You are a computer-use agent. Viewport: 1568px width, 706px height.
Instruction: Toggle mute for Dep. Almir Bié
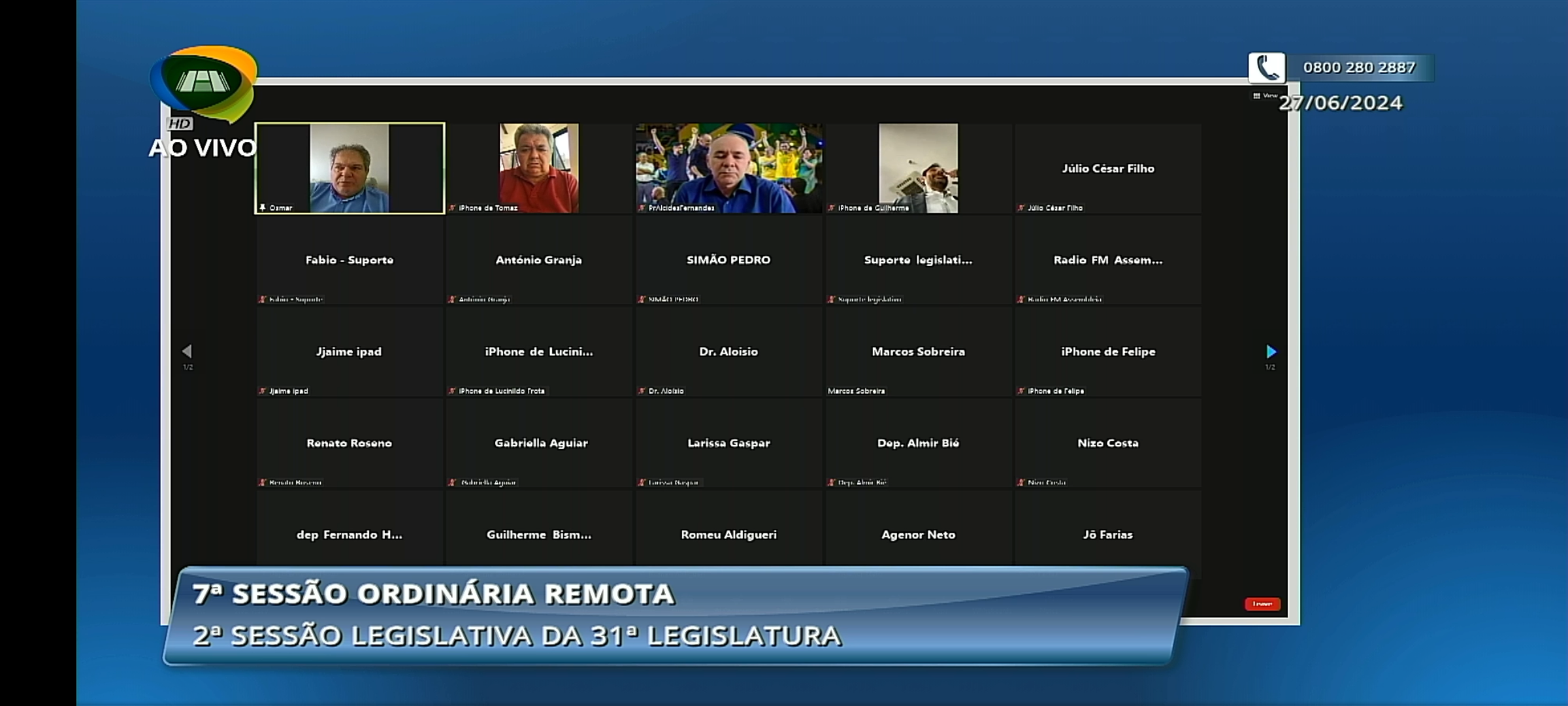832,482
